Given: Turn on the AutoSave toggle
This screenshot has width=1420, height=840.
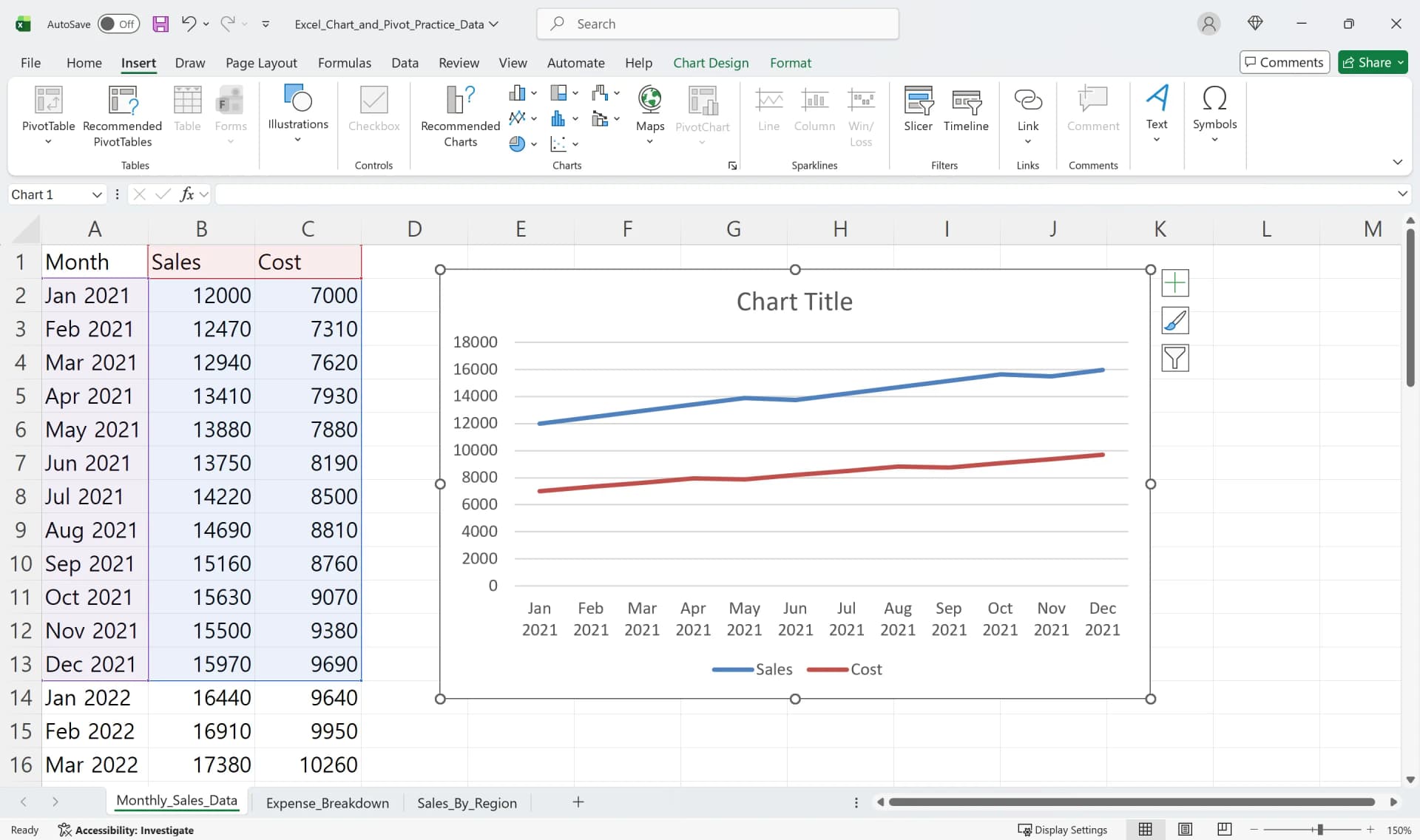Looking at the screenshot, I should [118, 24].
